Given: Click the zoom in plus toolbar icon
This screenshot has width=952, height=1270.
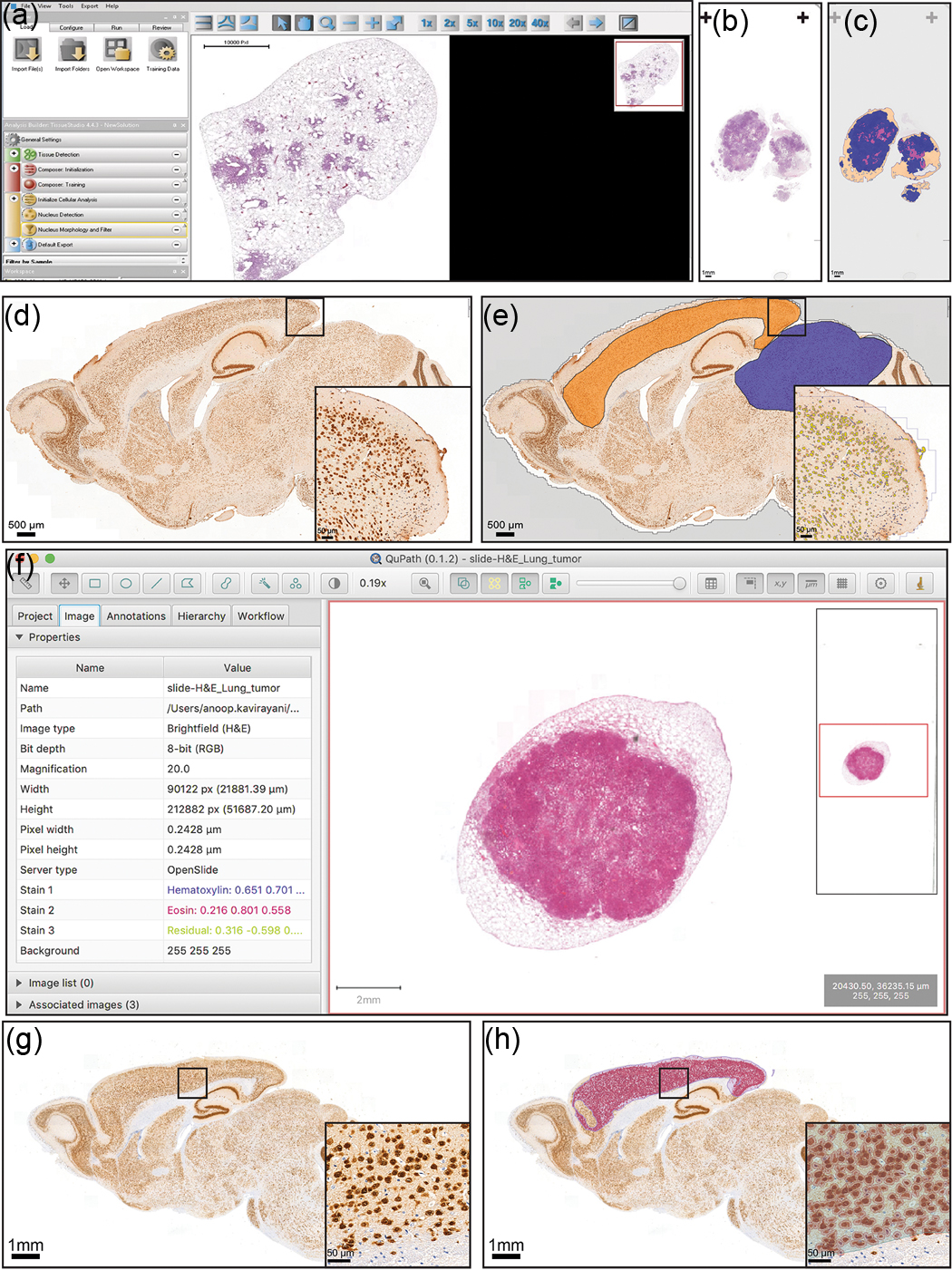Looking at the screenshot, I should pyautogui.click(x=373, y=23).
